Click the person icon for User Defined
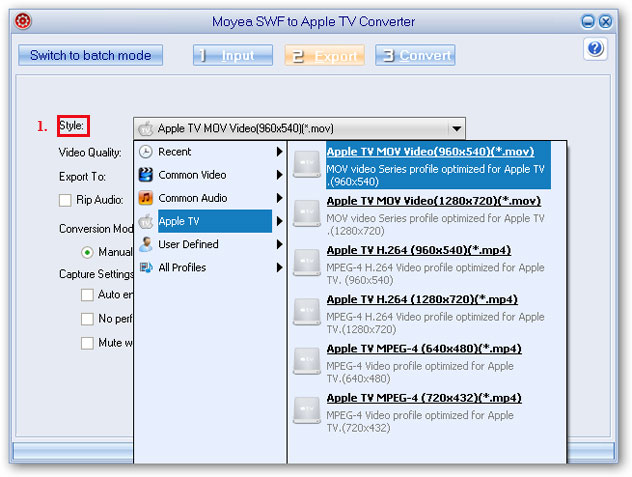Image resolution: width=632 pixels, height=477 pixels. coord(146,244)
